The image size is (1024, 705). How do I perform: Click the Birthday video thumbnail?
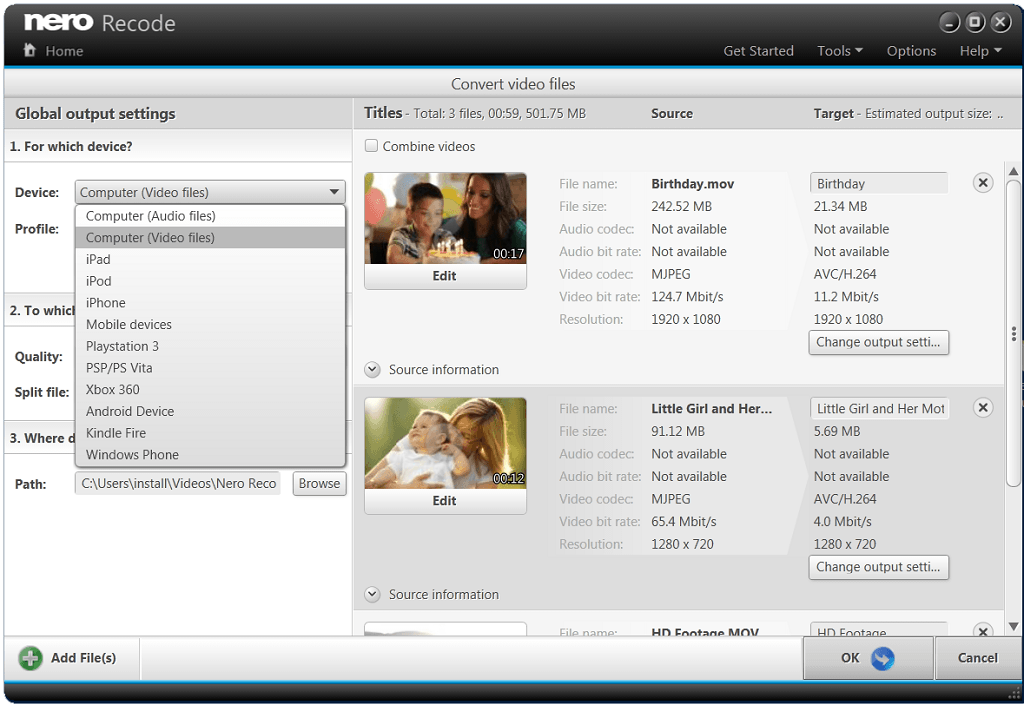point(445,218)
